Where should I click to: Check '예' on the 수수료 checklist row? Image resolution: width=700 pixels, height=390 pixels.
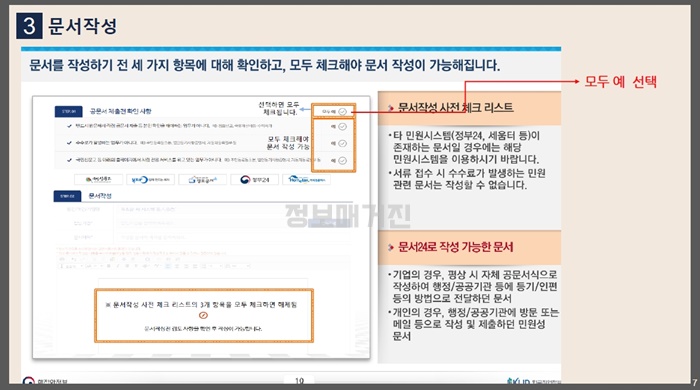tap(342, 143)
